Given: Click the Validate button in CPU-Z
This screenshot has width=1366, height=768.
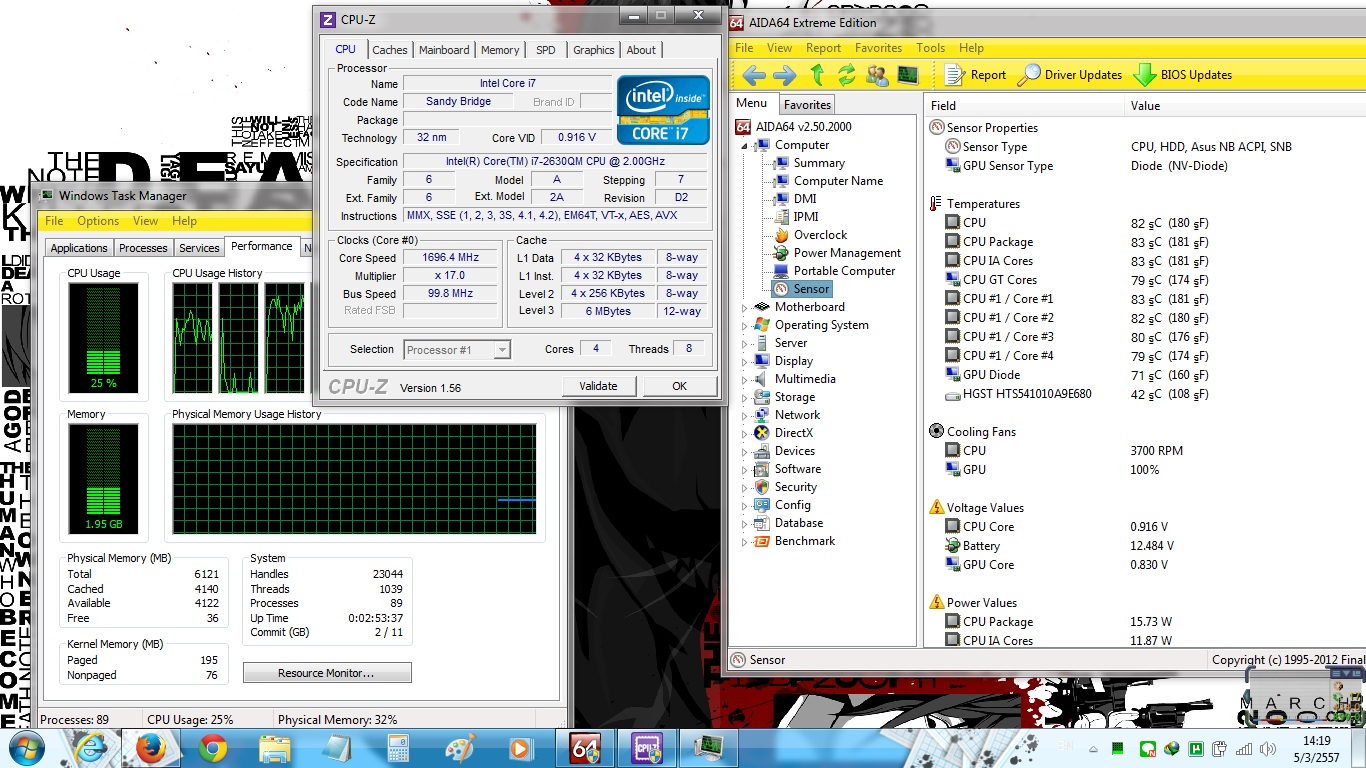Looking at the screenshot, I should pos(598,386).
